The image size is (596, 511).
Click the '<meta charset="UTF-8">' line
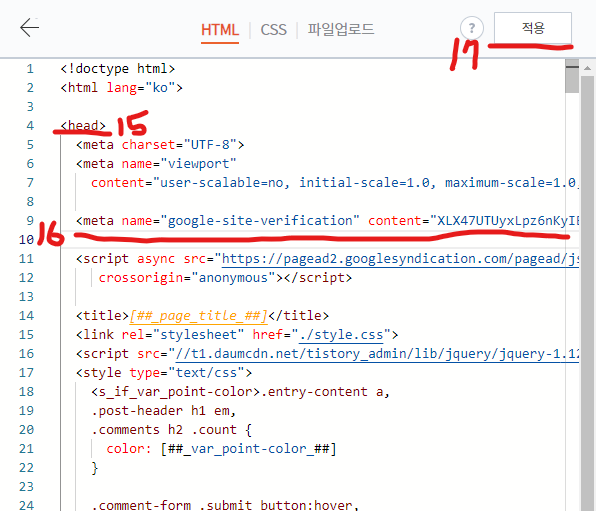160,145
